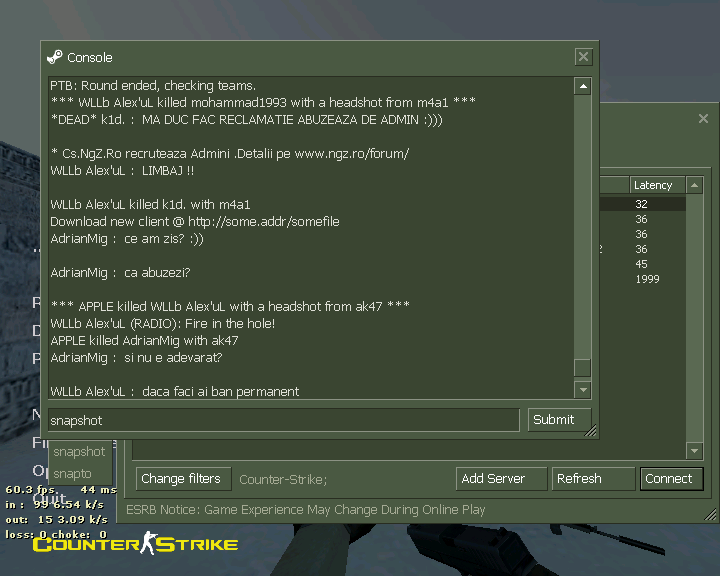
Task: Select the server row with latency 1999
Action: click(647, 279)
